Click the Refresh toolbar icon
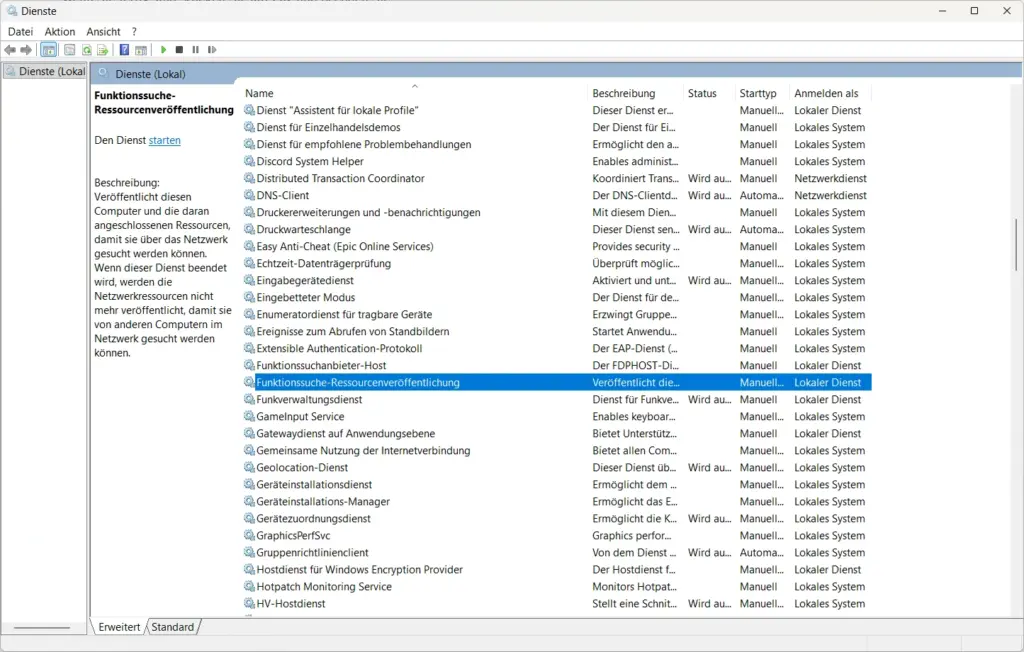This screenshot has height=652, width=1024. tap(86, 50)
